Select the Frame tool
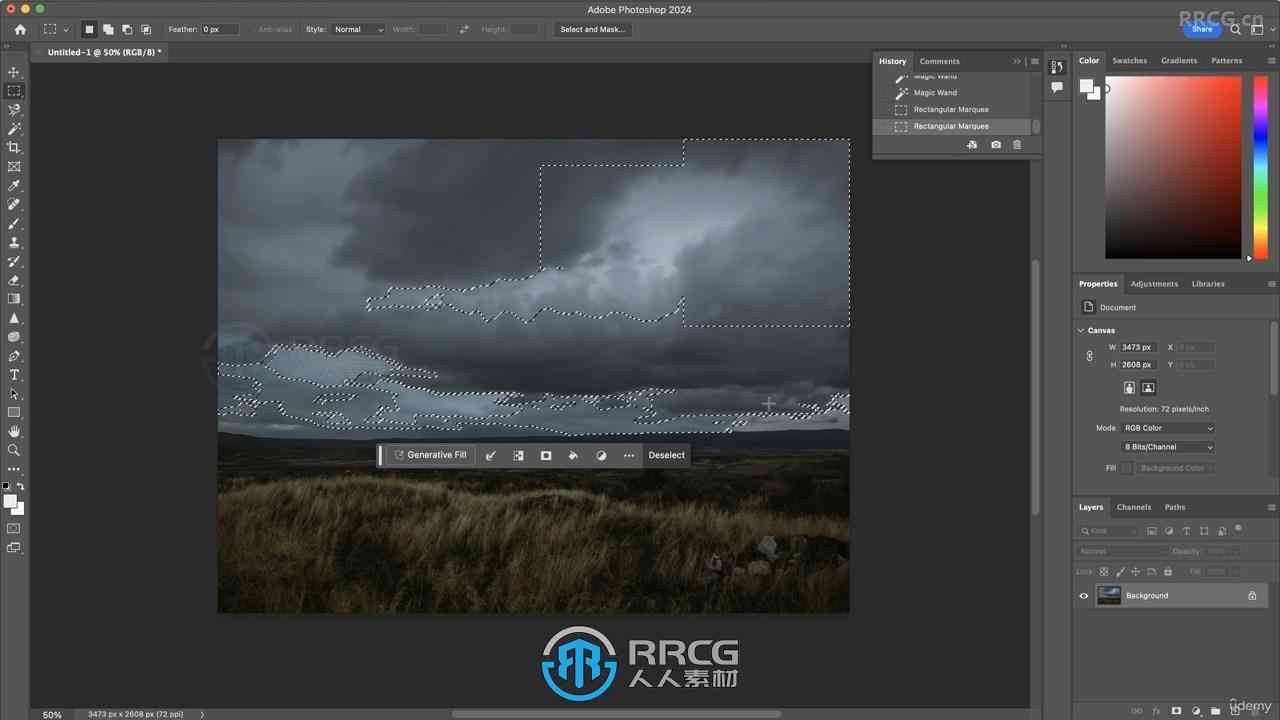1280x720 pixels. coord(14,167)
